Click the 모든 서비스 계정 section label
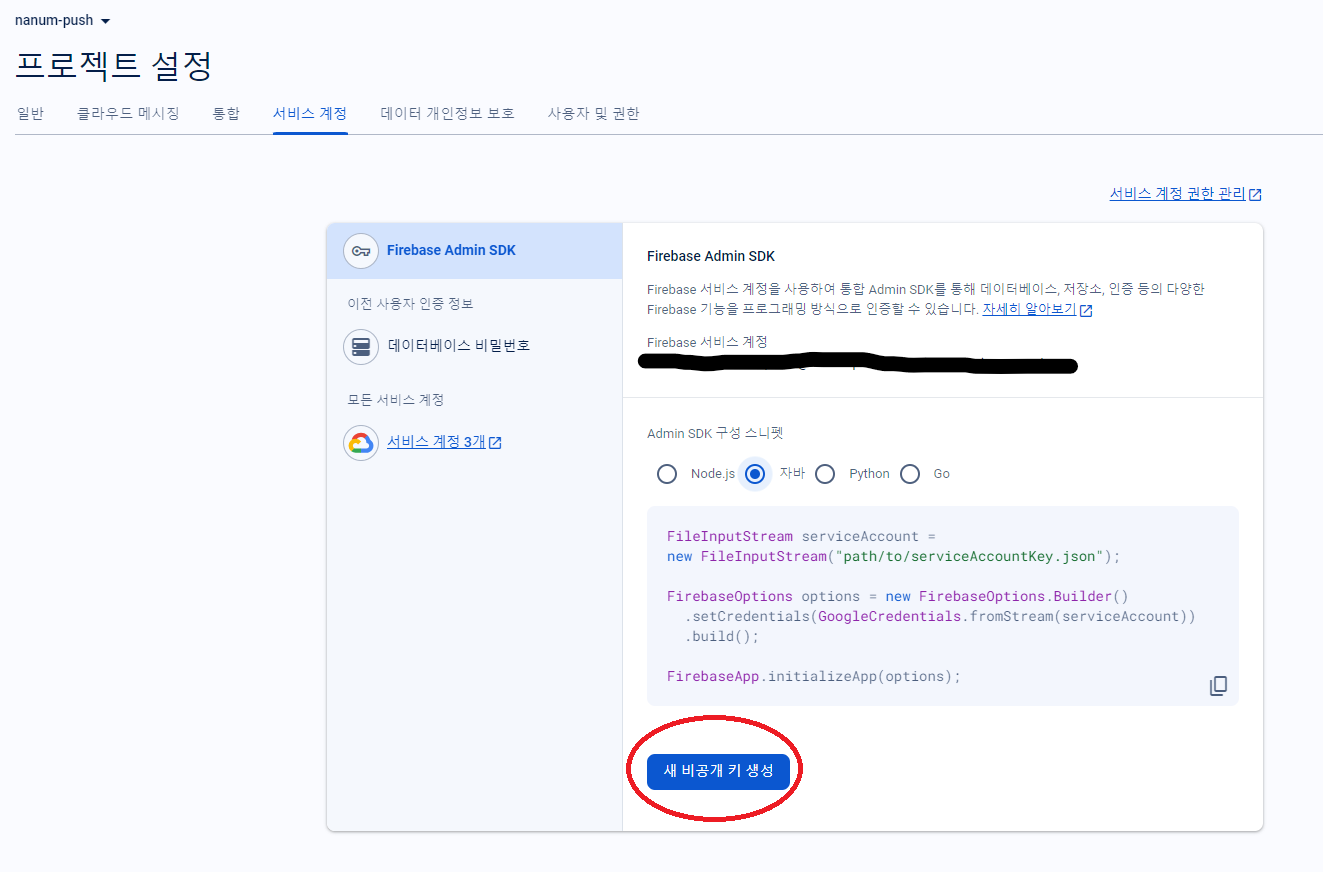 point(395,400)
